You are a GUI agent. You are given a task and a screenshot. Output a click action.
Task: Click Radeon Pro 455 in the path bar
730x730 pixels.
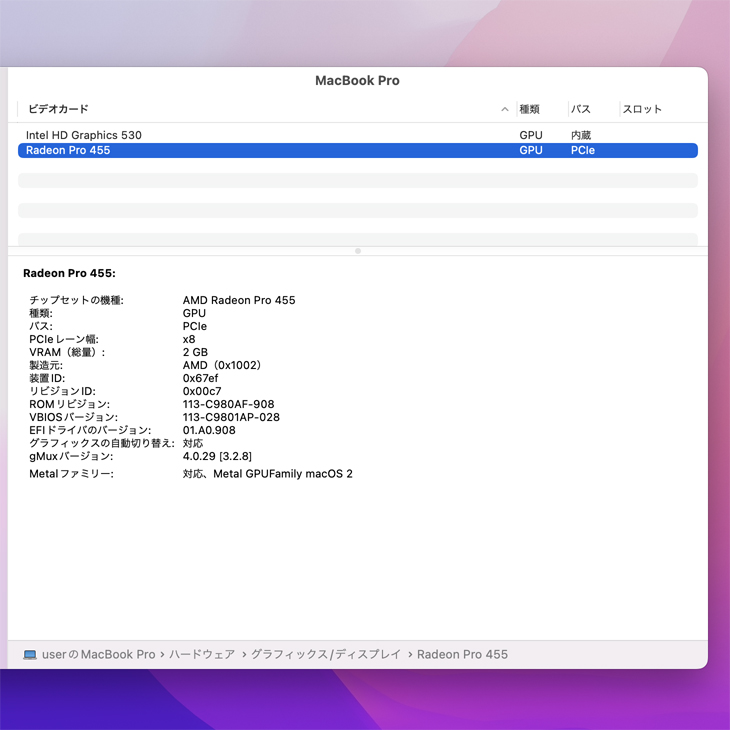[462, 655]
